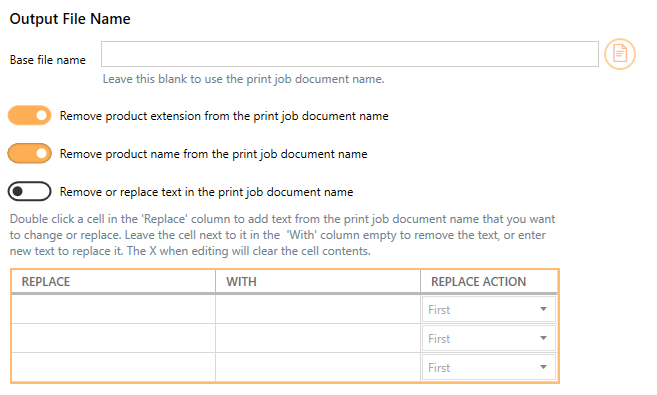
Task: Select third row cell in Replace column
Action: tap(114, 367)
